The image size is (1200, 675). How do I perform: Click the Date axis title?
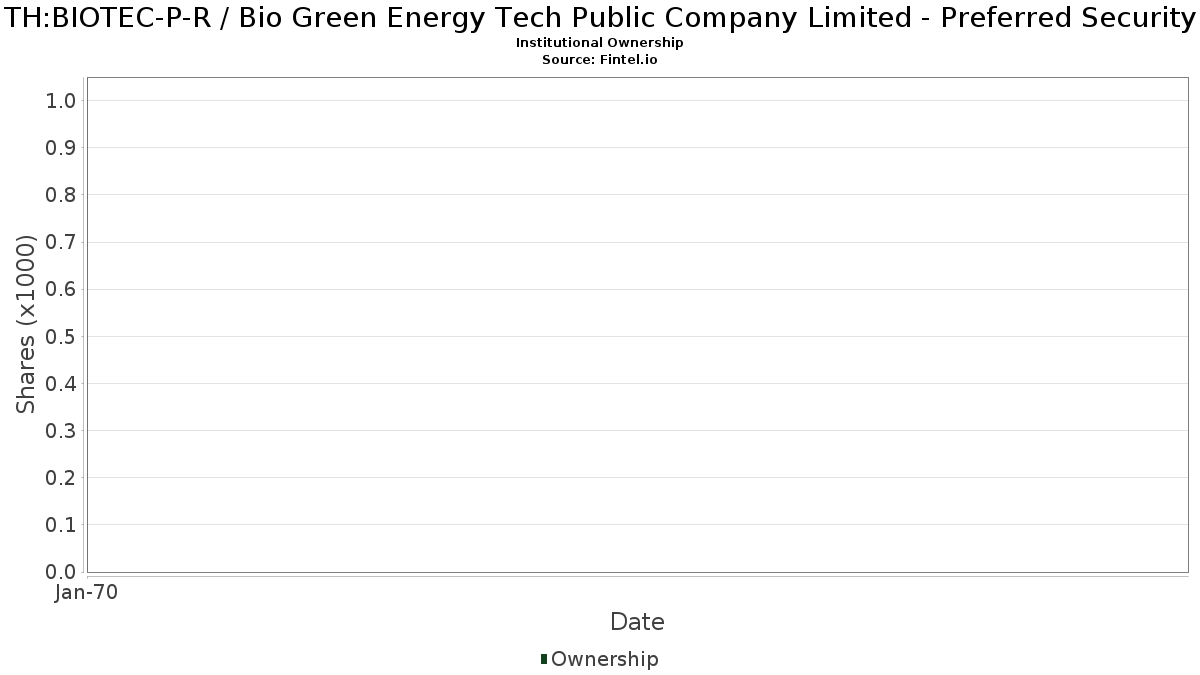637,622
